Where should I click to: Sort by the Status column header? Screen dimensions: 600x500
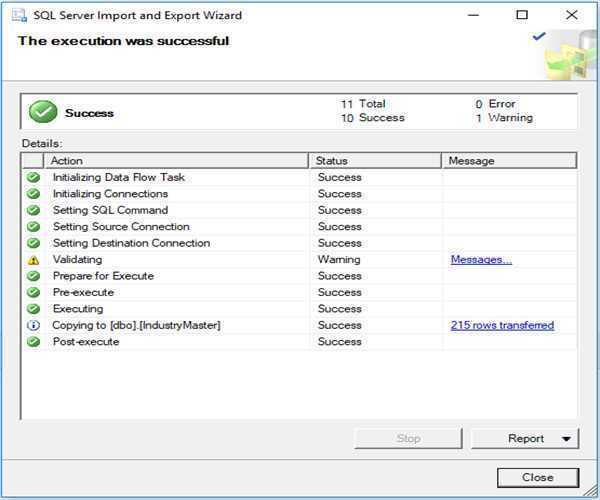point(375,160)
